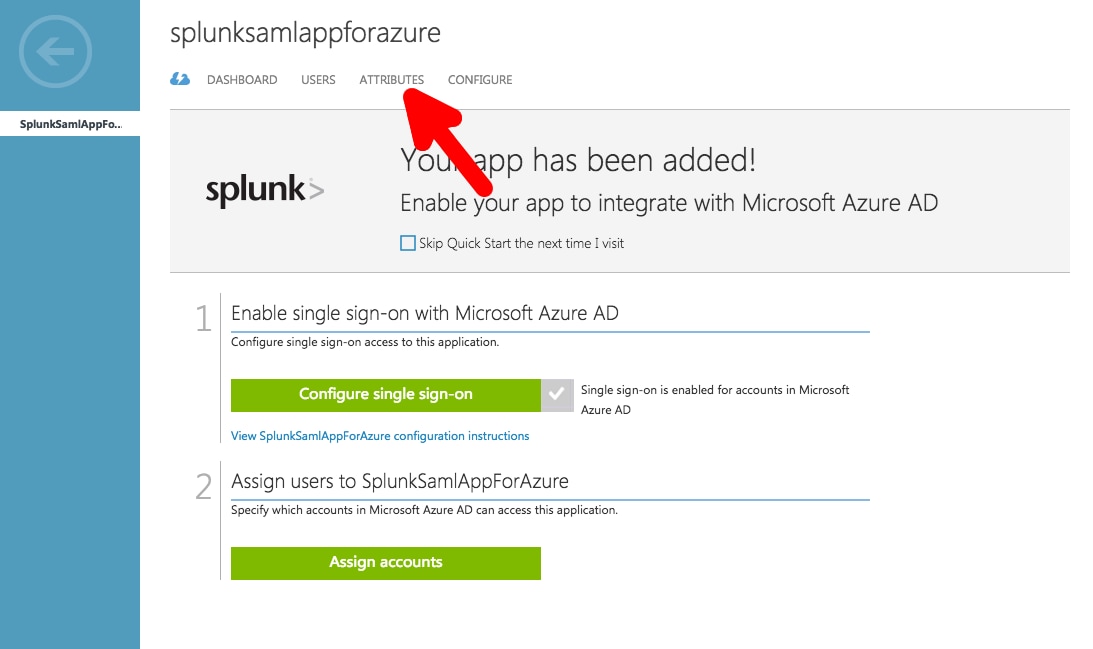Tick the Skip Quick Start checkbox

click(408, 243)
